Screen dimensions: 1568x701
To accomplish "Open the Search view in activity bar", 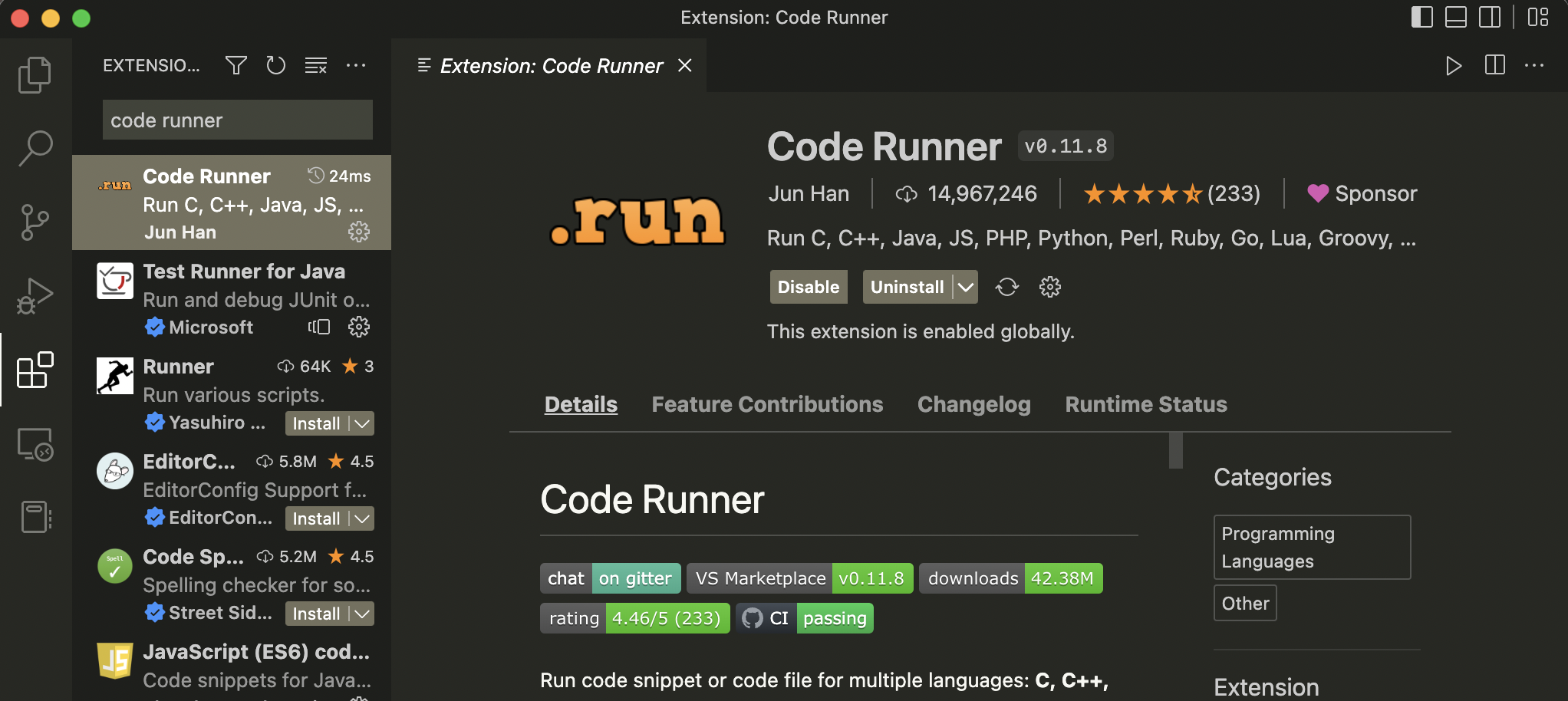I will coord(35,148).
